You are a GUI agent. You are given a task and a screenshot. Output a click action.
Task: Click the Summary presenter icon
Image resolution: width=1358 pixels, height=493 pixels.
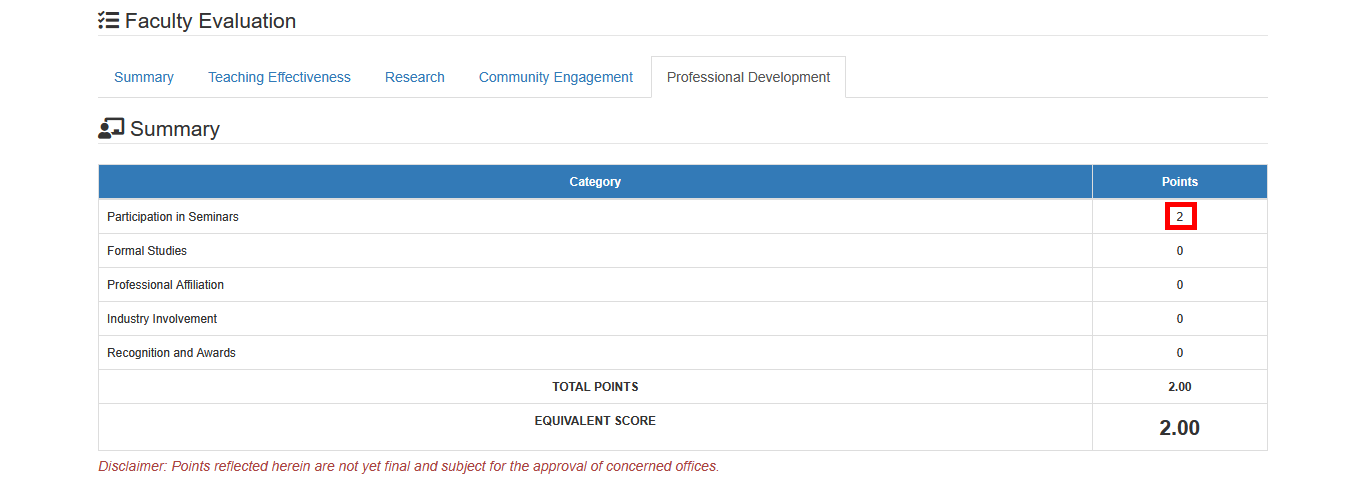coord(111,128)
